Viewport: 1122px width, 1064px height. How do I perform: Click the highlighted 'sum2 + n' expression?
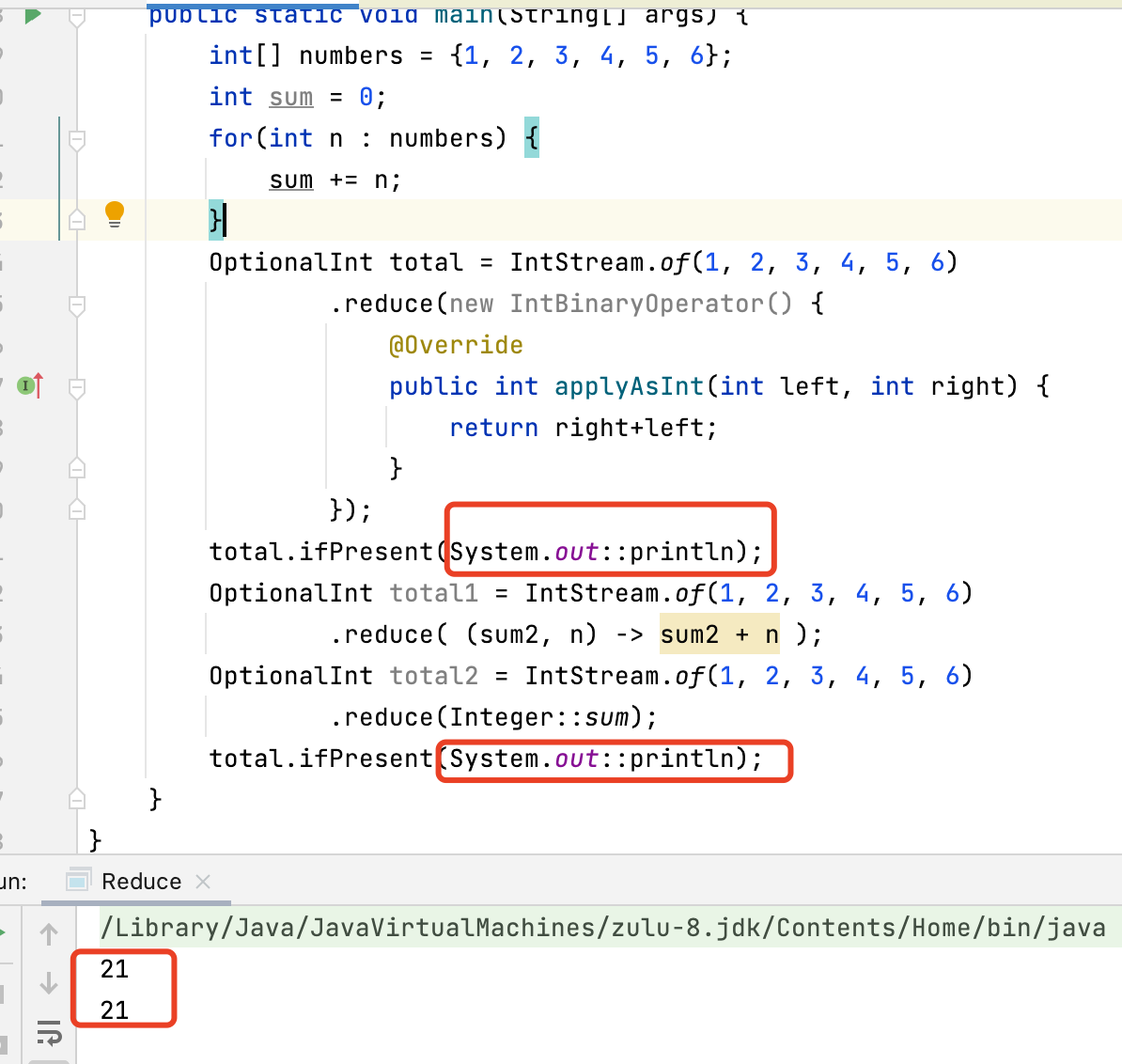point(719,634)
